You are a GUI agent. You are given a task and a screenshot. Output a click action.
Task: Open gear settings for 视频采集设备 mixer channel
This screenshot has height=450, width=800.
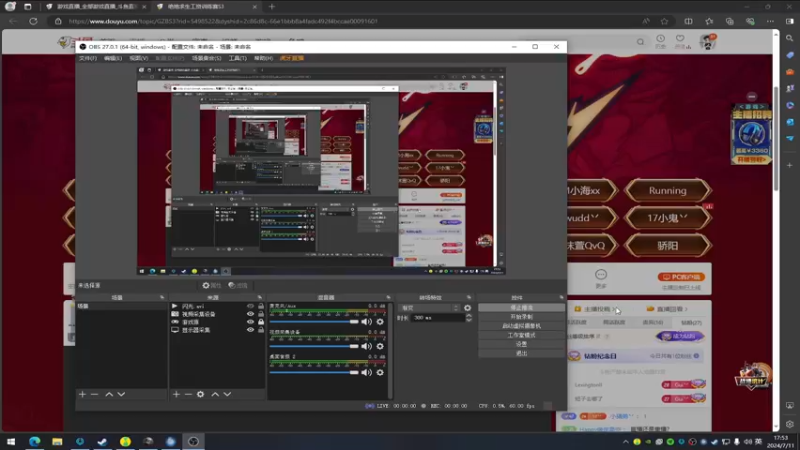click(380, 346)
